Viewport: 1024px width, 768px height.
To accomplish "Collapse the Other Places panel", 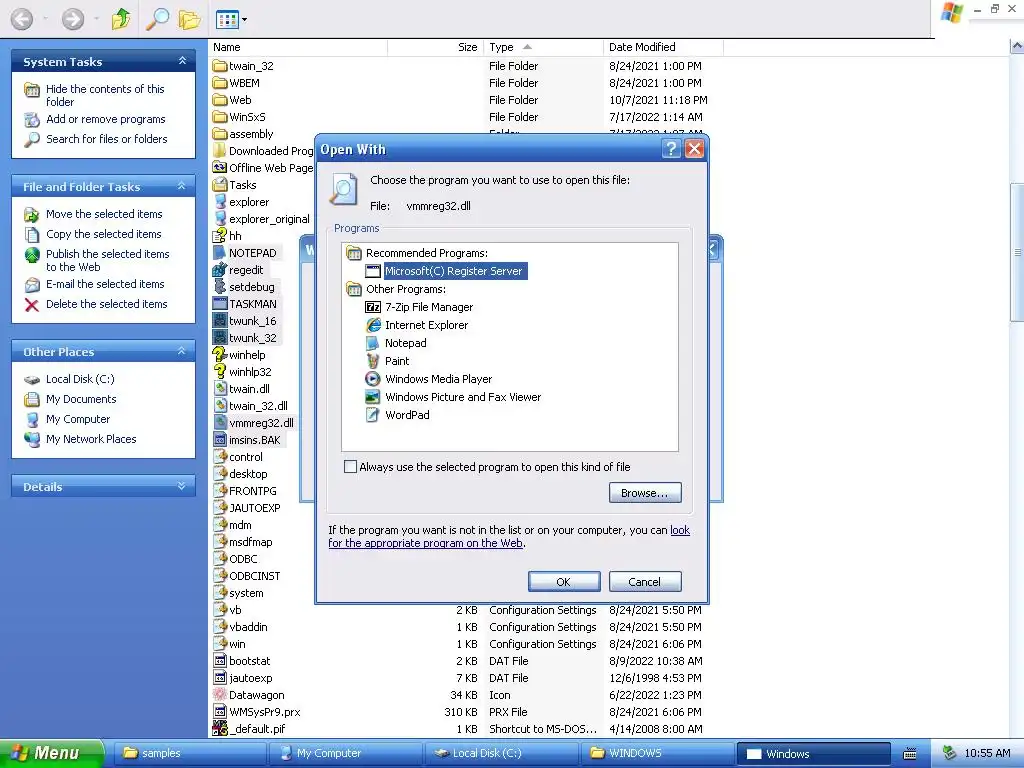I will [182, 351].
